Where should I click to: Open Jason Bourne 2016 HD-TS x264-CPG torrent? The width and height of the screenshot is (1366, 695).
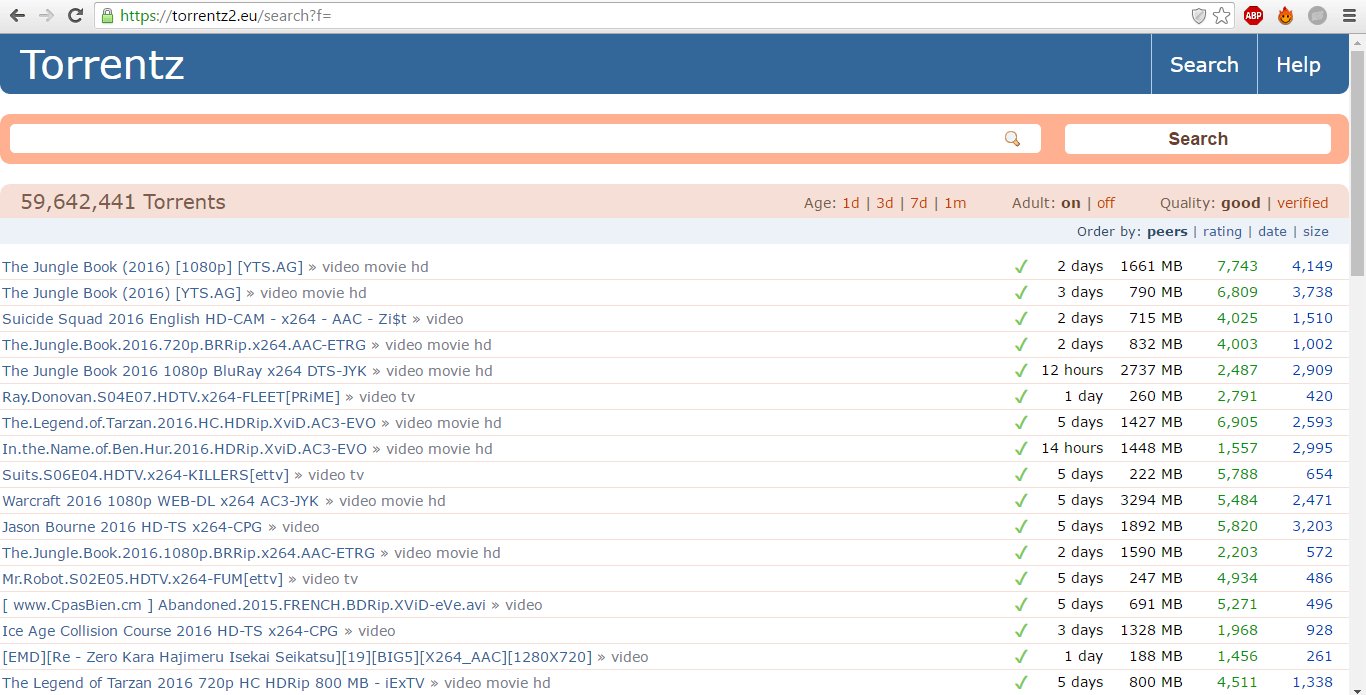point(132,527)
